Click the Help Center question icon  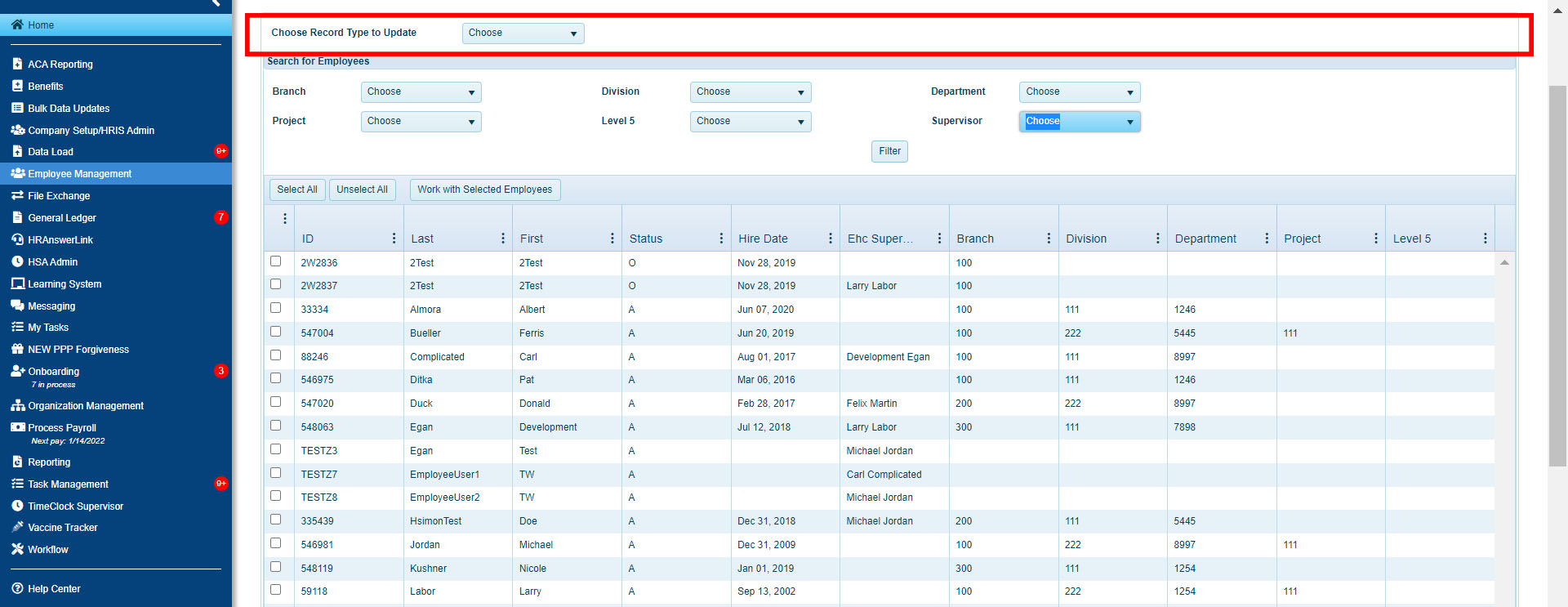17,588
